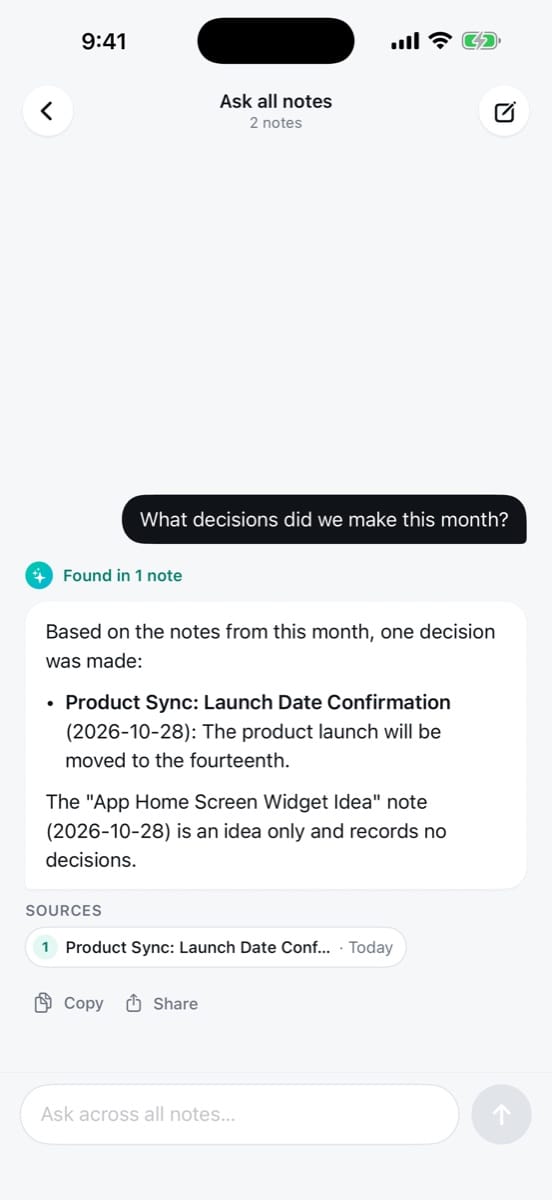Image resolution: width=552 pixels, height=1200 pixels.
Task: Click the Share upload icon
Action: pyautogui.click(x=134, y=1003)
